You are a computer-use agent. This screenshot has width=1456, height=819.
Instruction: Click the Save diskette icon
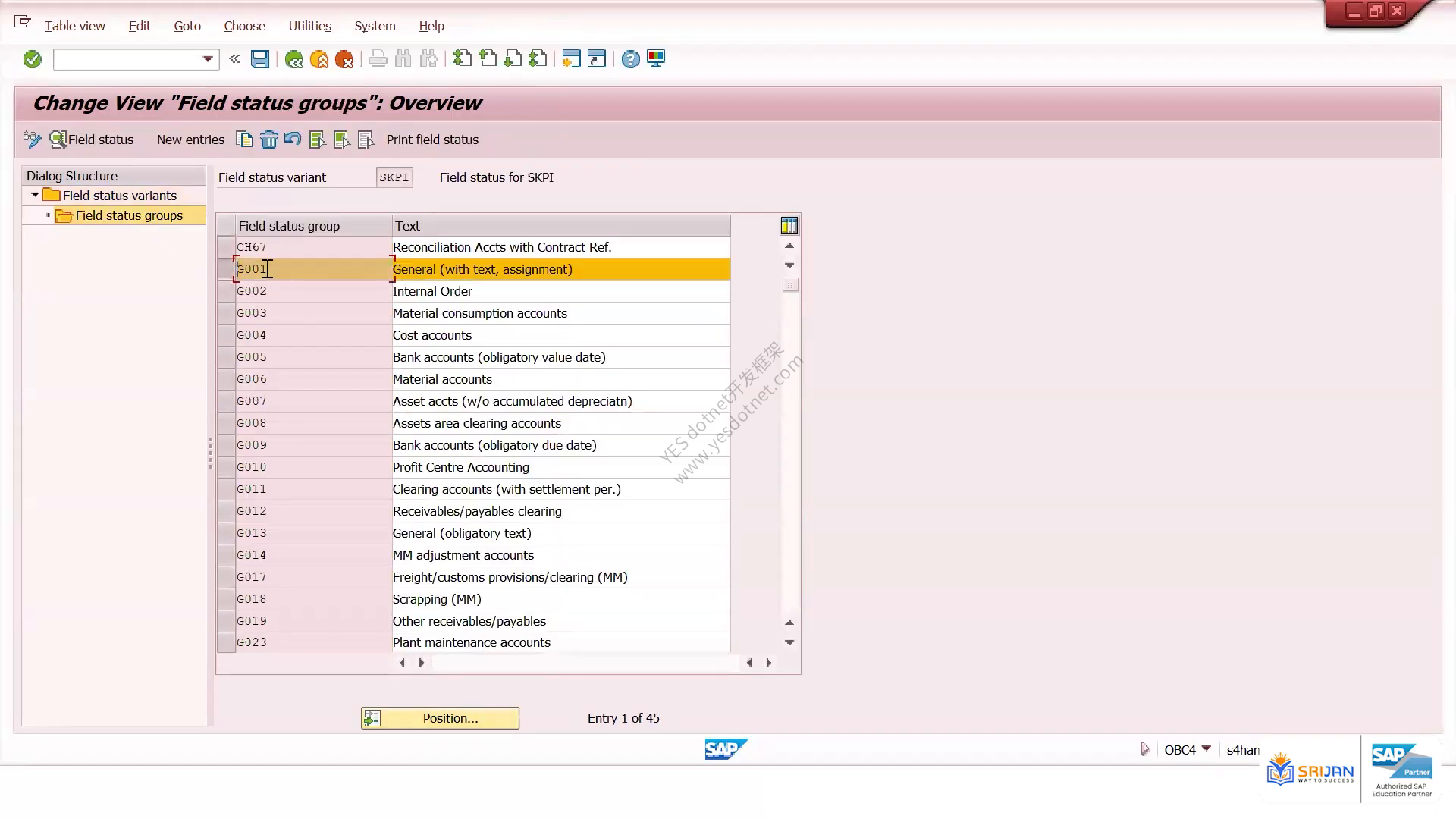tap(260, 59)
